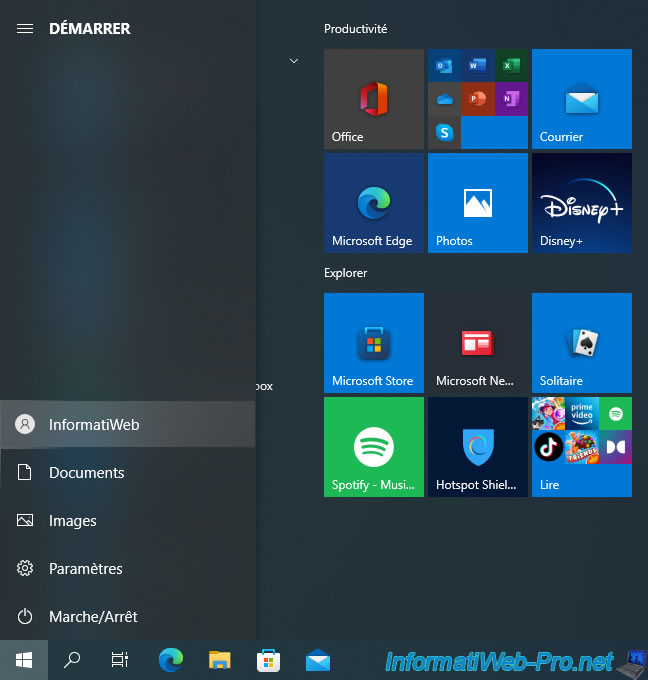The width and height of the screenshot is (648, 680).
Task: Open Prime Video in the Lire folder tile
Action: (x=582, y=414)
